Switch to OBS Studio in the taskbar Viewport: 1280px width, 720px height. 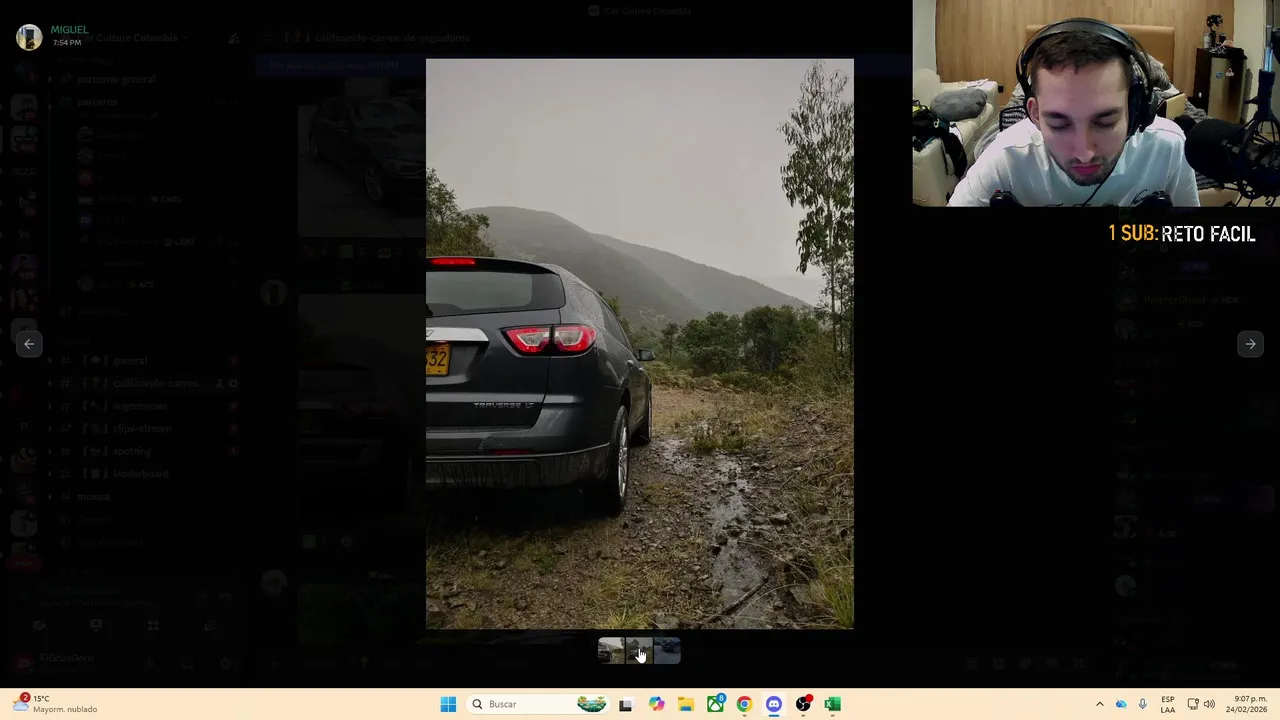pos(803,704)
